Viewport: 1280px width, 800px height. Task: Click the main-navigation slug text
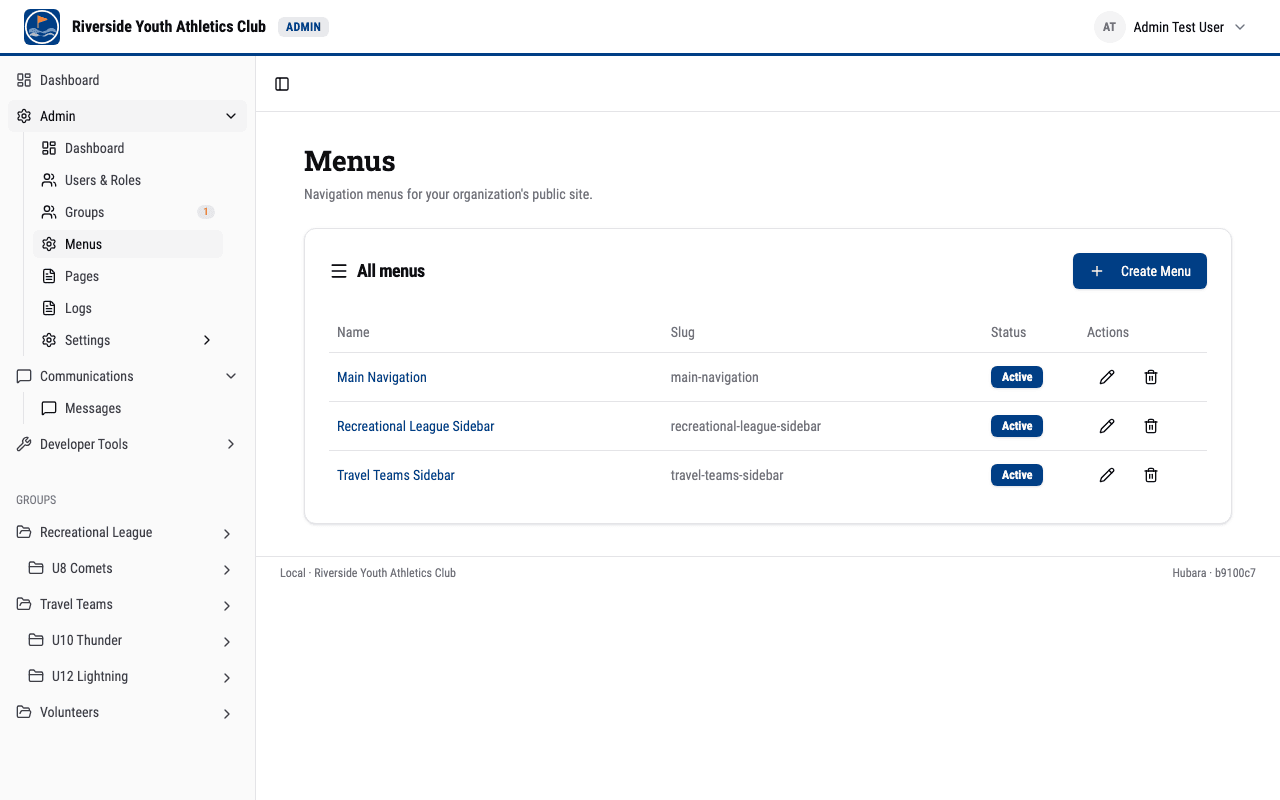pos(715,377)
